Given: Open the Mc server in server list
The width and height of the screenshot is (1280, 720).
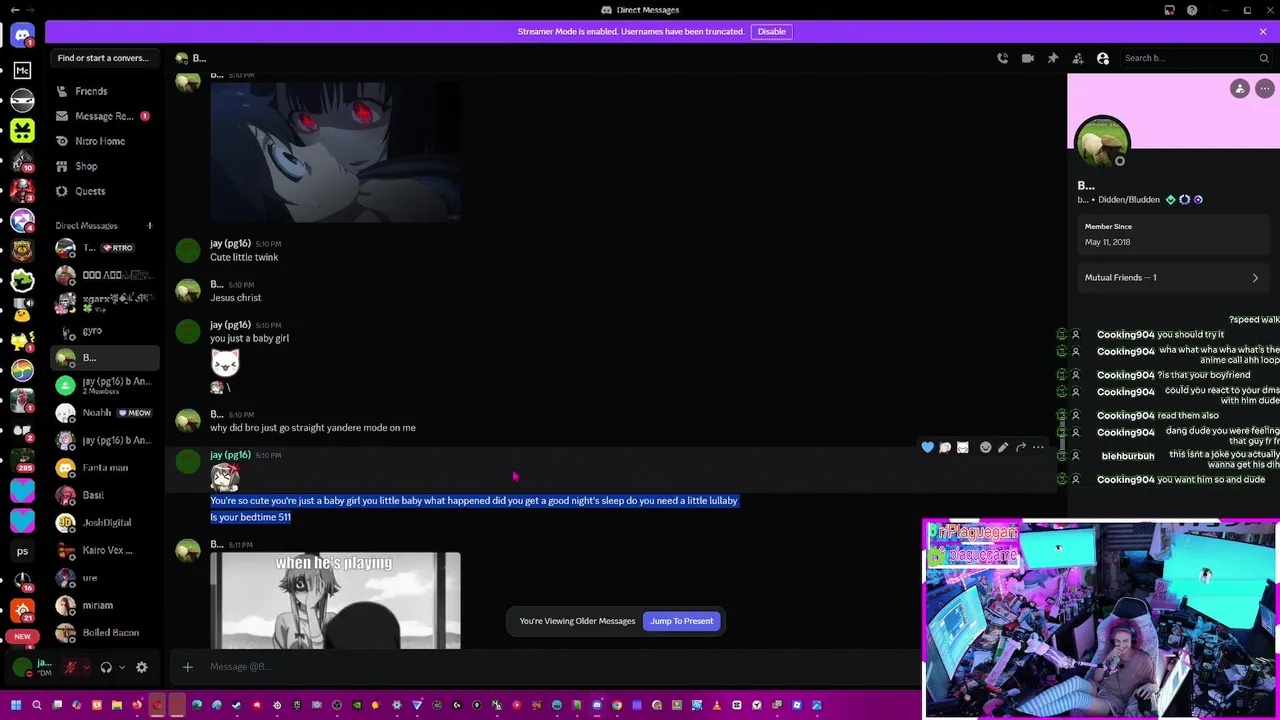Looking at the screenshot, I should [22, 70].
